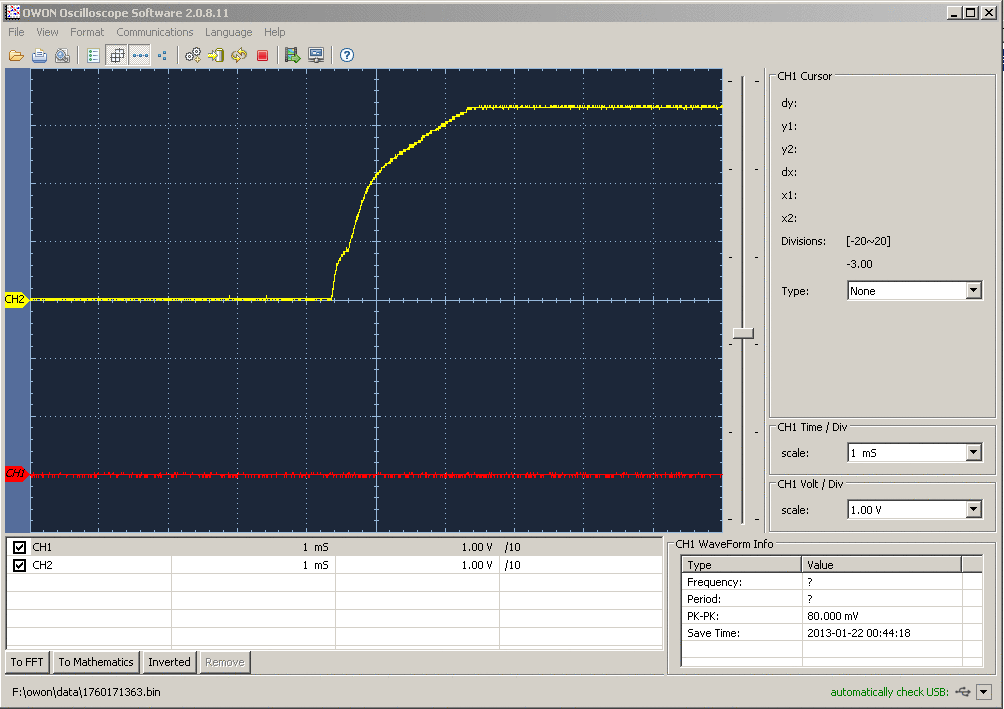Expand the Volt/Div scale dropdown

pos(973,510)
